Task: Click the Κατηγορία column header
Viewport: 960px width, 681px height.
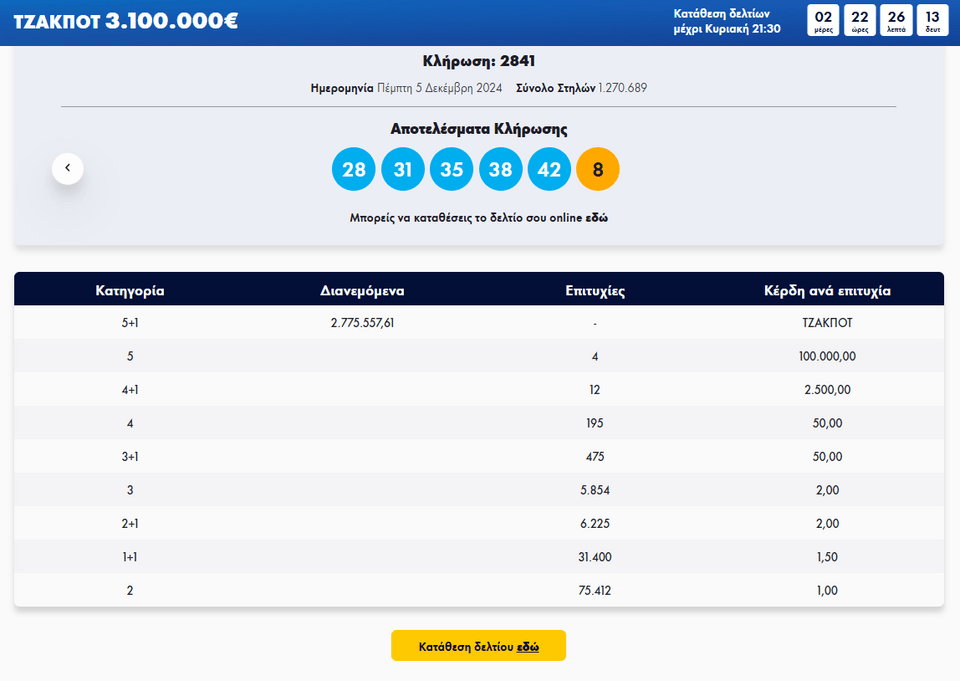Action: 130,291
